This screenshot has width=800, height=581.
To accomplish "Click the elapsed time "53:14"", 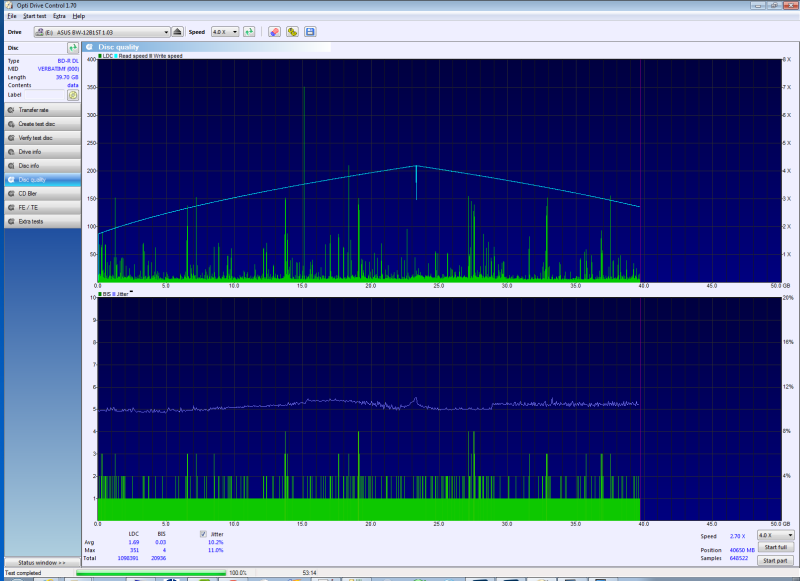I will 309,573.
